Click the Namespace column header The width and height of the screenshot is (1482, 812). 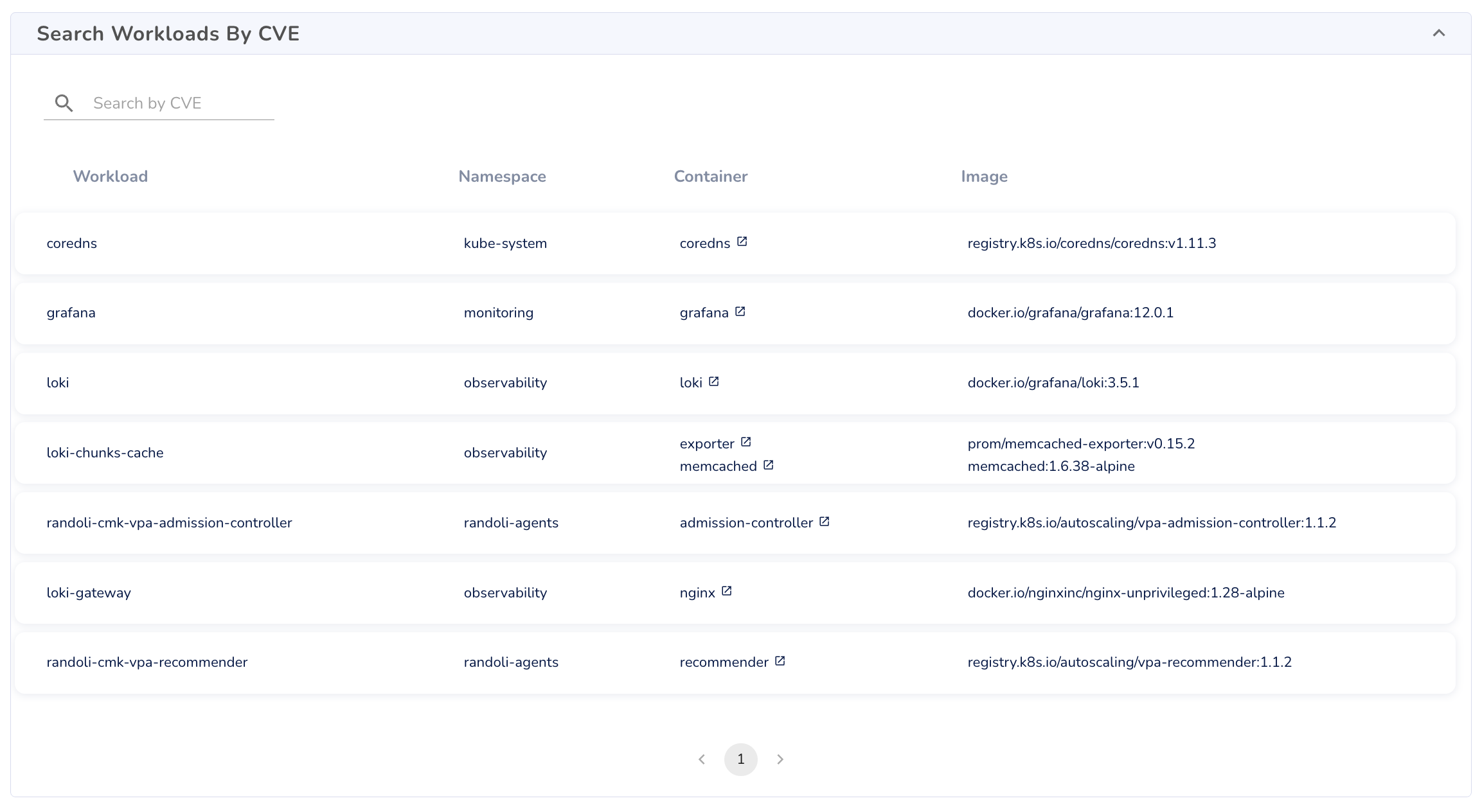point(502,177)
